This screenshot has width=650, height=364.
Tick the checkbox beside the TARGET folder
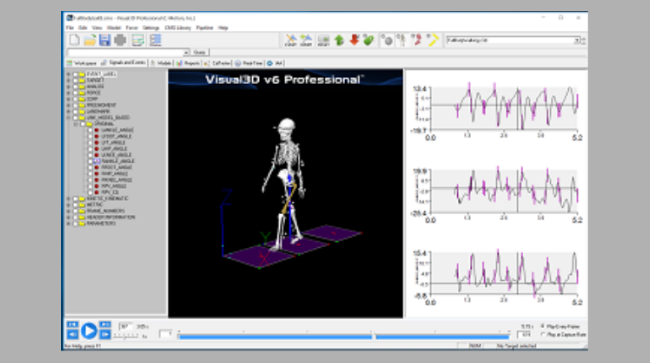point(75,80)
